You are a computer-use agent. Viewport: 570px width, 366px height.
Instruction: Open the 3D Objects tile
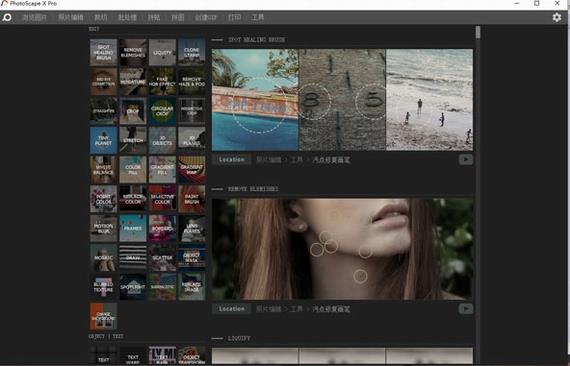[x=162, y=140]
